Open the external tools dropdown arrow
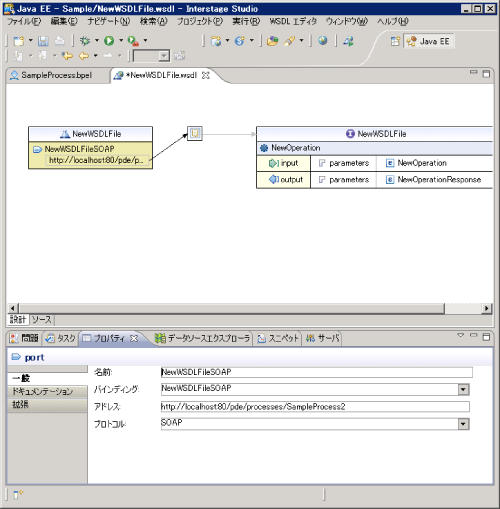This screenshot has height=509, width=500. 145,41
